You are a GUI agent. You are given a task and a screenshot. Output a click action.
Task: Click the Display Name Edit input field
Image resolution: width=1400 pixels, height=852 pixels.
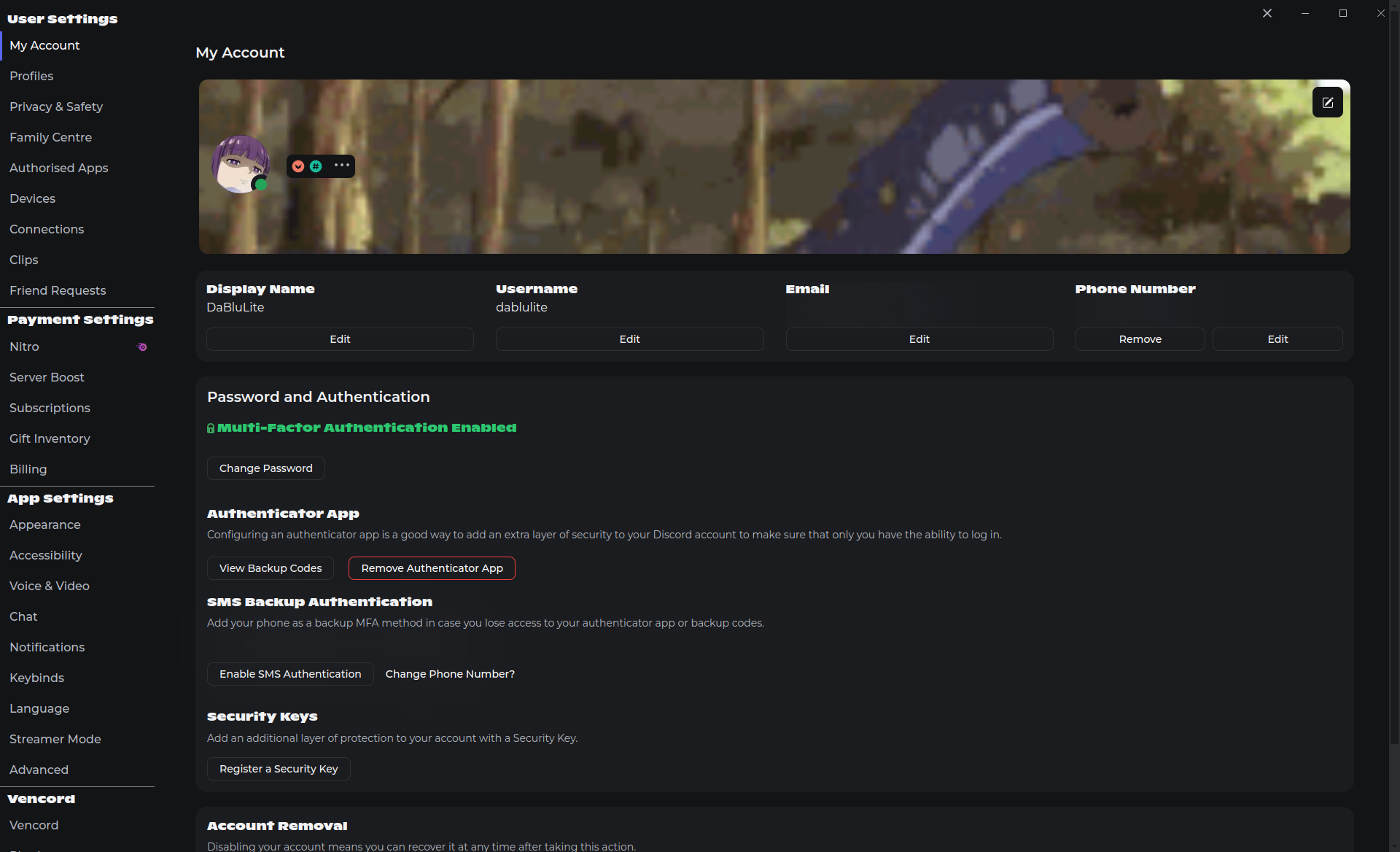pos(339,338)
